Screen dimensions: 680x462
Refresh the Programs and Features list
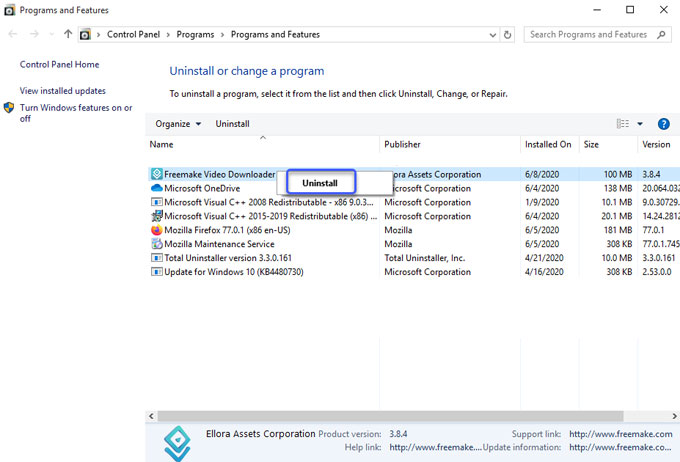tap(507, 35)
